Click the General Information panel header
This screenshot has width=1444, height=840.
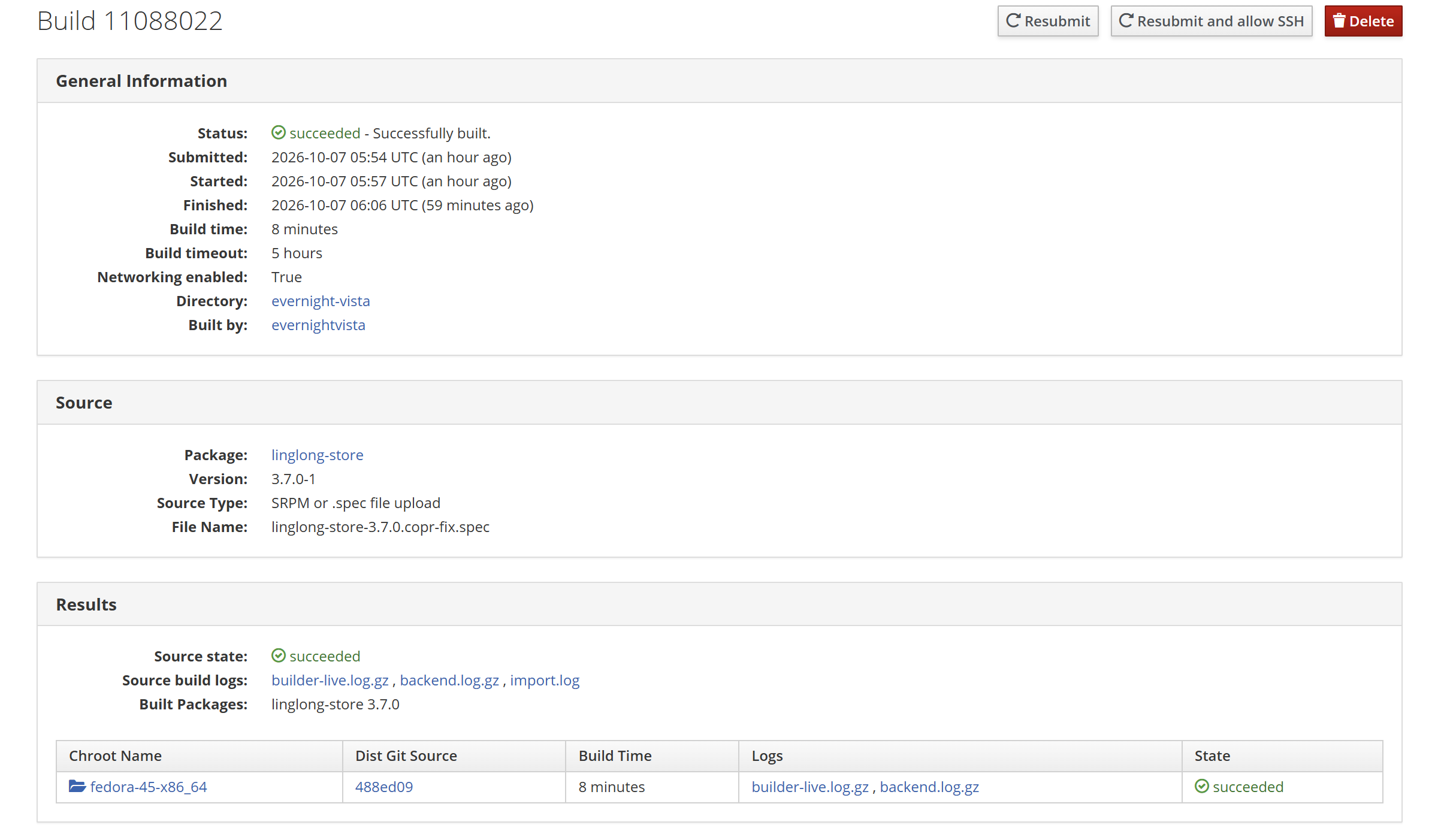[x=719, y=81]
